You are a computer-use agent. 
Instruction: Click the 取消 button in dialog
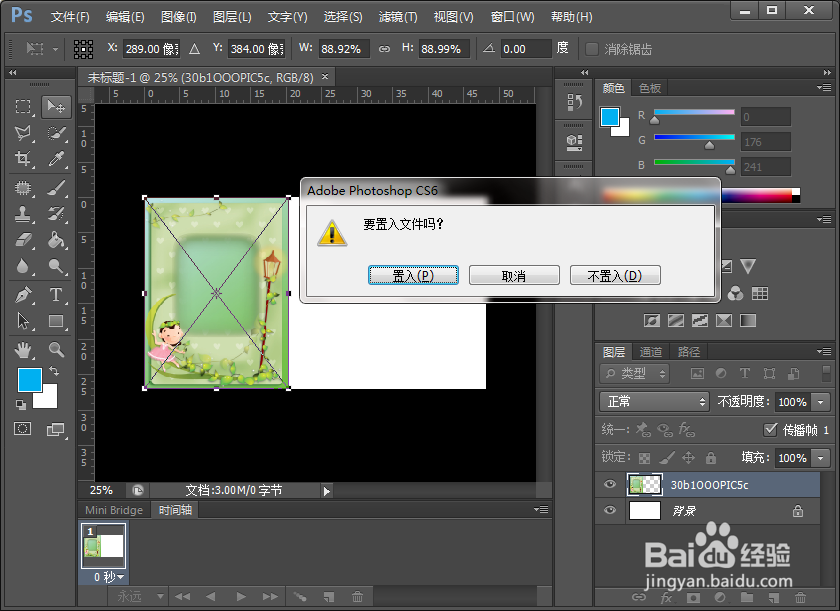(514, 275)
